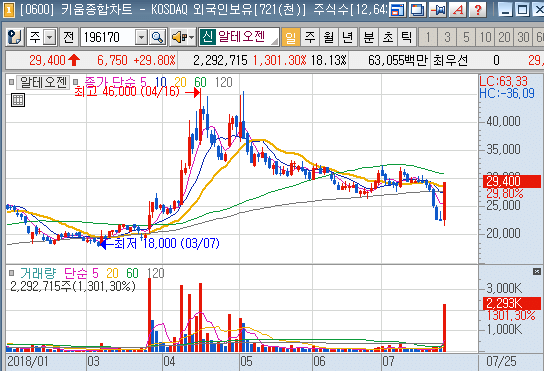This screenshot has height=371, width=544.
Task: Close the volume pane with the x icon
Action: point(536,271)
